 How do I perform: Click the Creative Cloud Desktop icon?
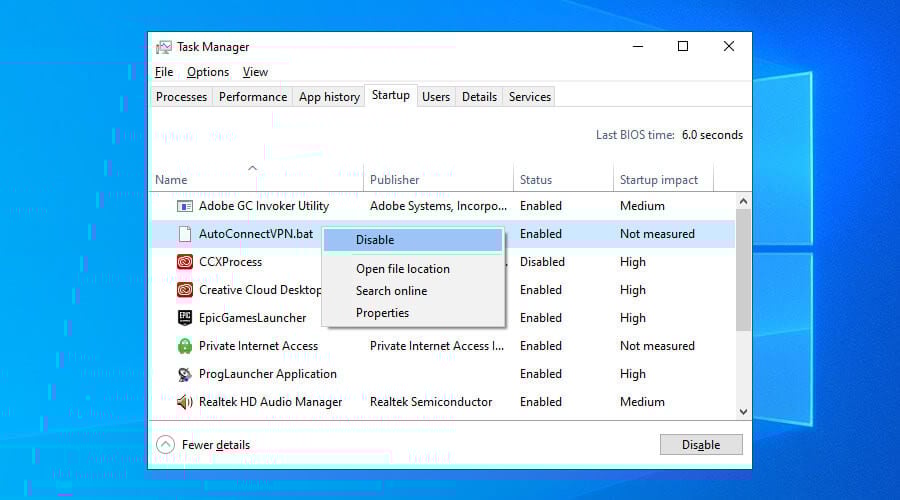tap(184, 290)
